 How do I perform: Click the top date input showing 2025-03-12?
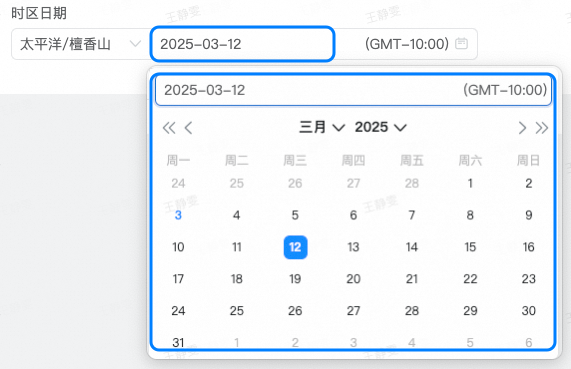coord(242,44)
